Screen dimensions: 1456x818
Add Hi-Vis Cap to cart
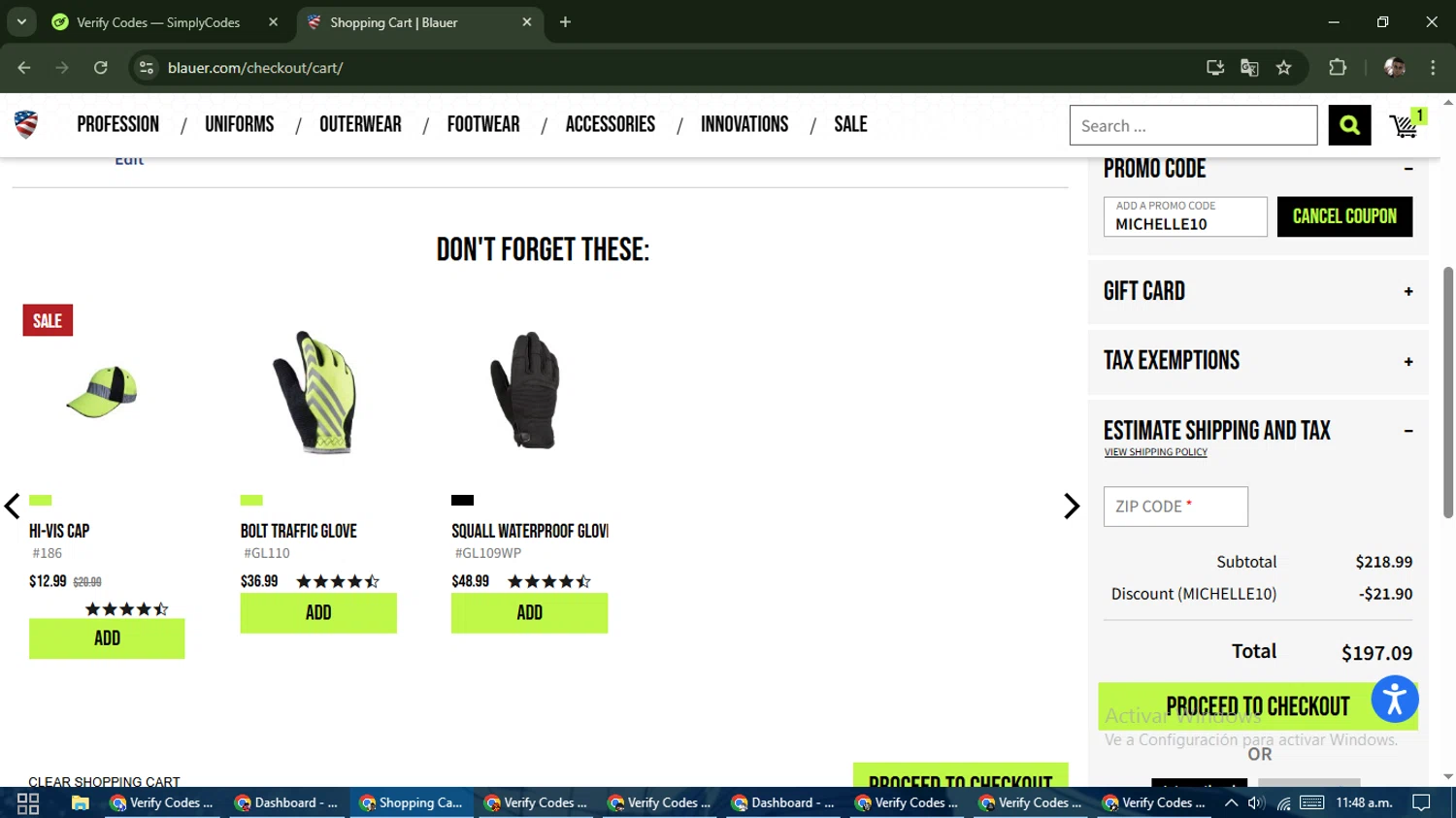click(x=107, y=638)
